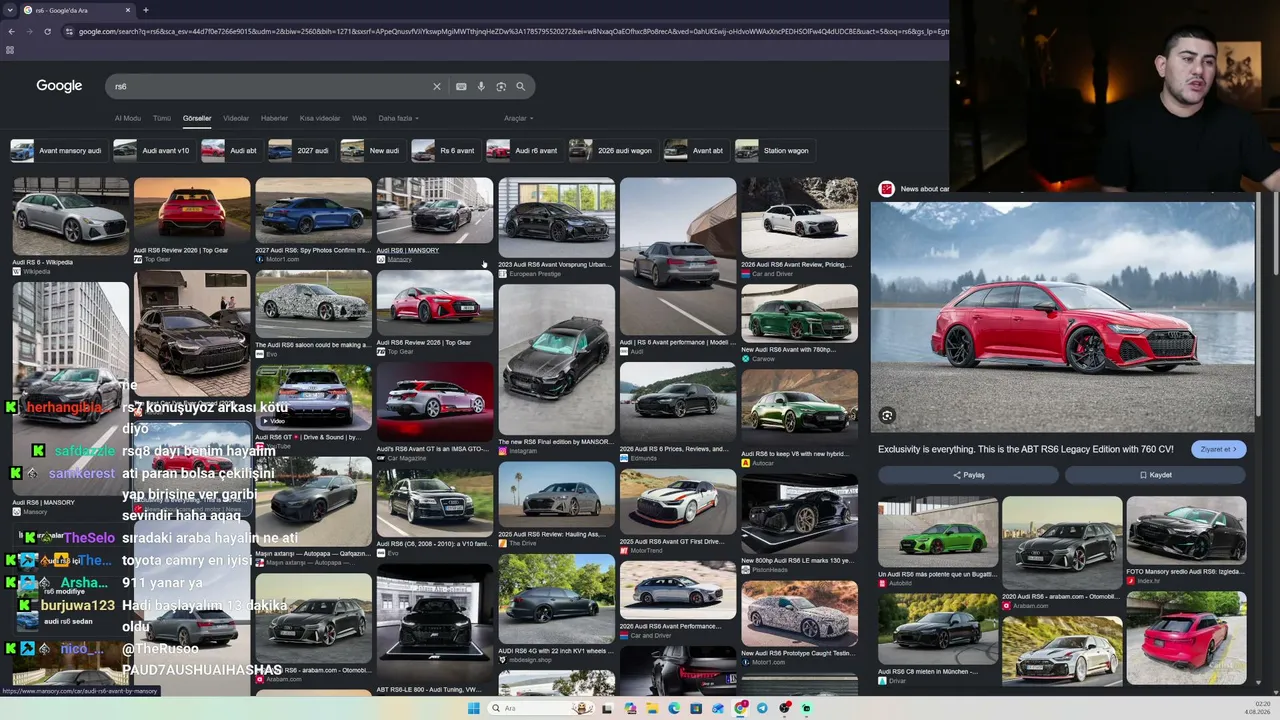Filter by New audi chip
This screenshot has height=720, width=1280.
coord(371,151)
